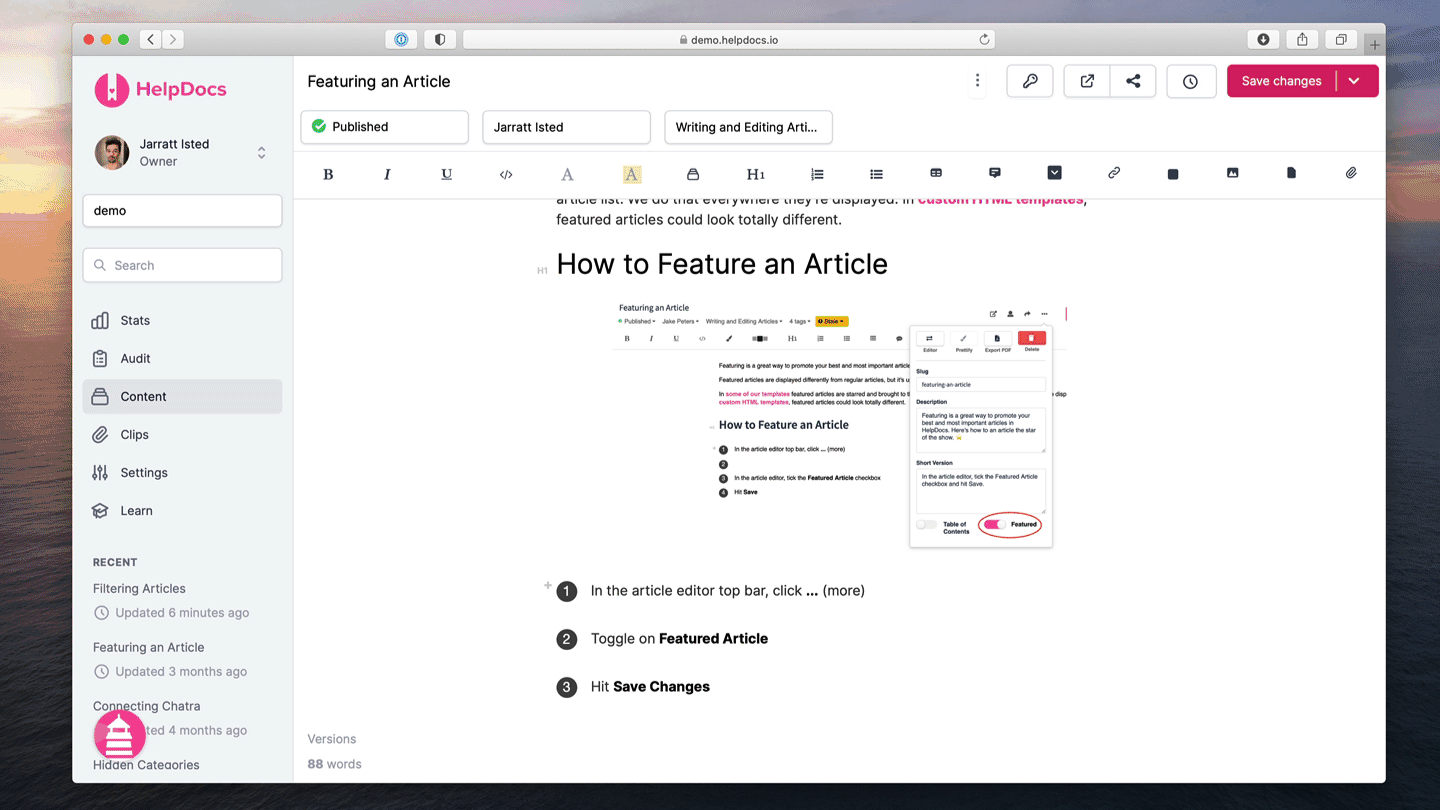Viewport: 1440px width, 810px height.
Task: Click step text Hit Save Changes
Action: 650,686
